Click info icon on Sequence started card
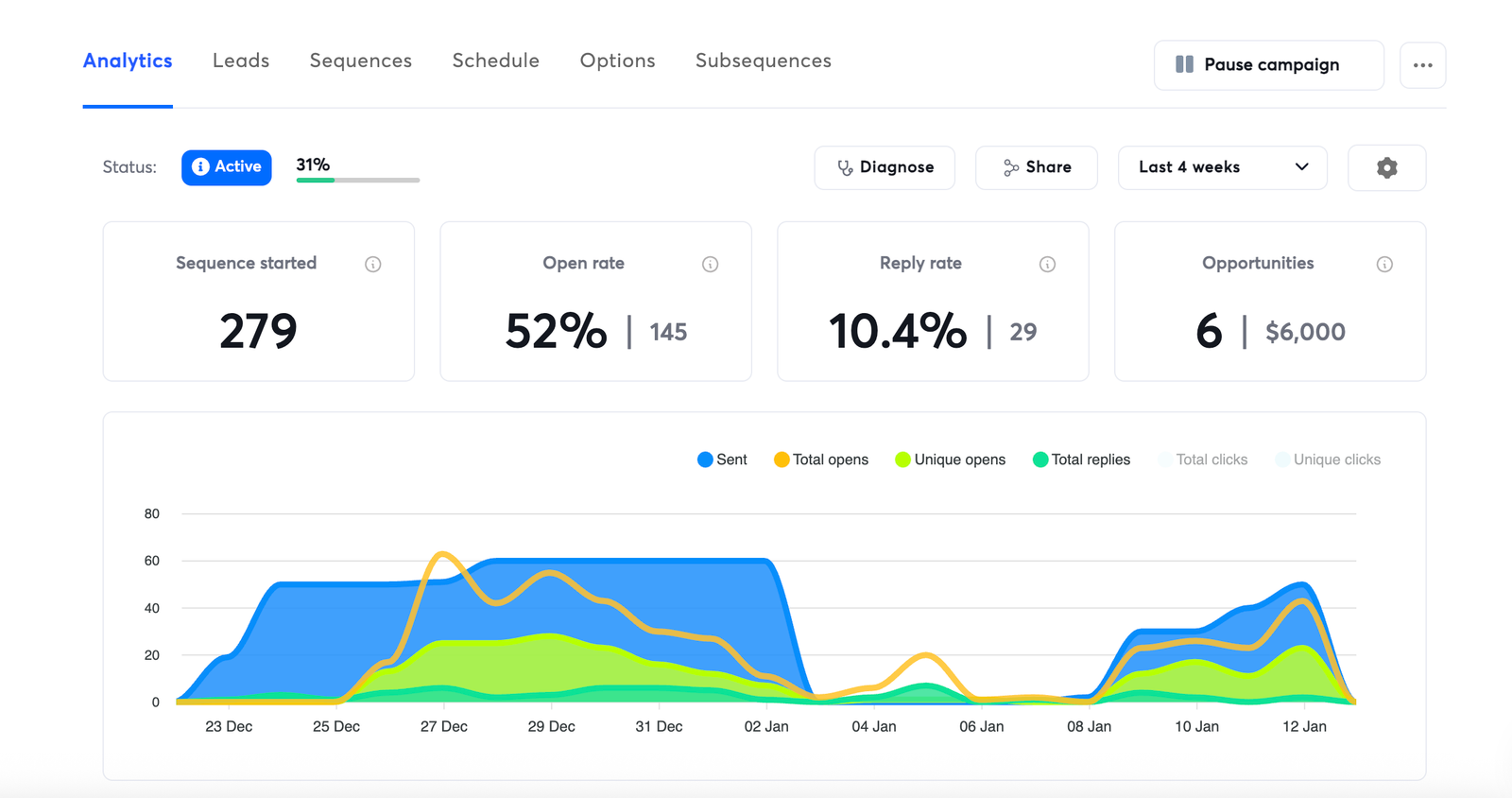The height and width of the screenshot is (798, 1512). [373, 265]
